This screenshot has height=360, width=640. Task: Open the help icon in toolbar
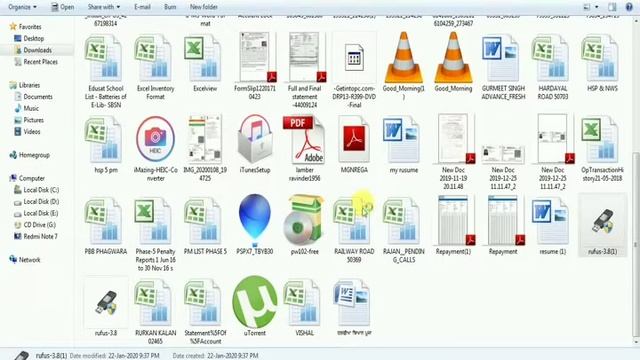click(629, 7)
